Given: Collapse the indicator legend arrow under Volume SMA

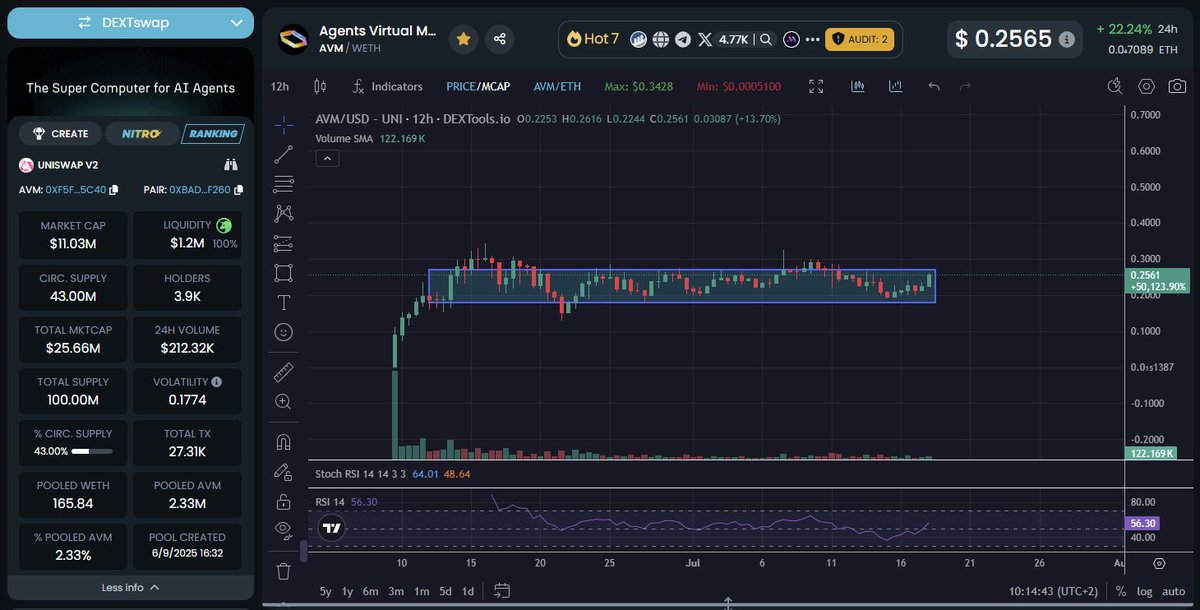Looking at the screenshot, I should pyautogui.click(x=327, y=158).
